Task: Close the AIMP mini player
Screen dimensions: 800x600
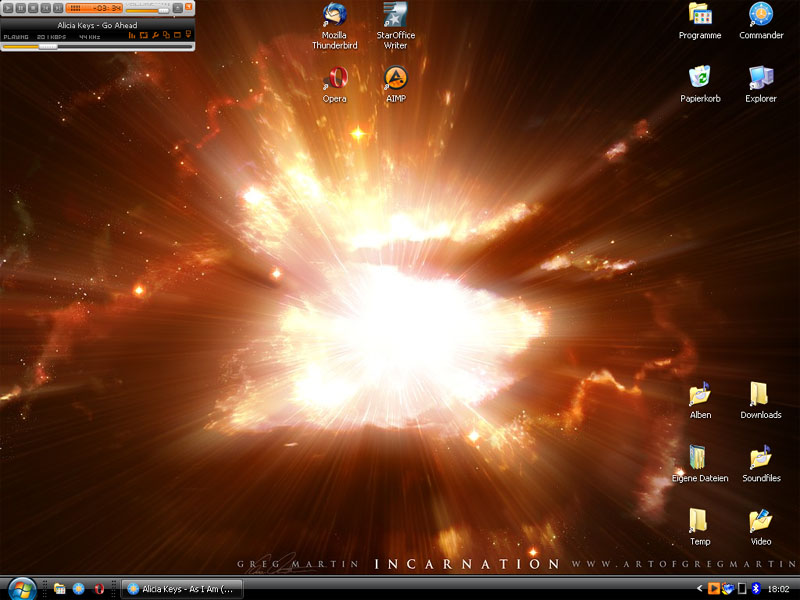Action: pyautogui.click(x=188, y=7)
